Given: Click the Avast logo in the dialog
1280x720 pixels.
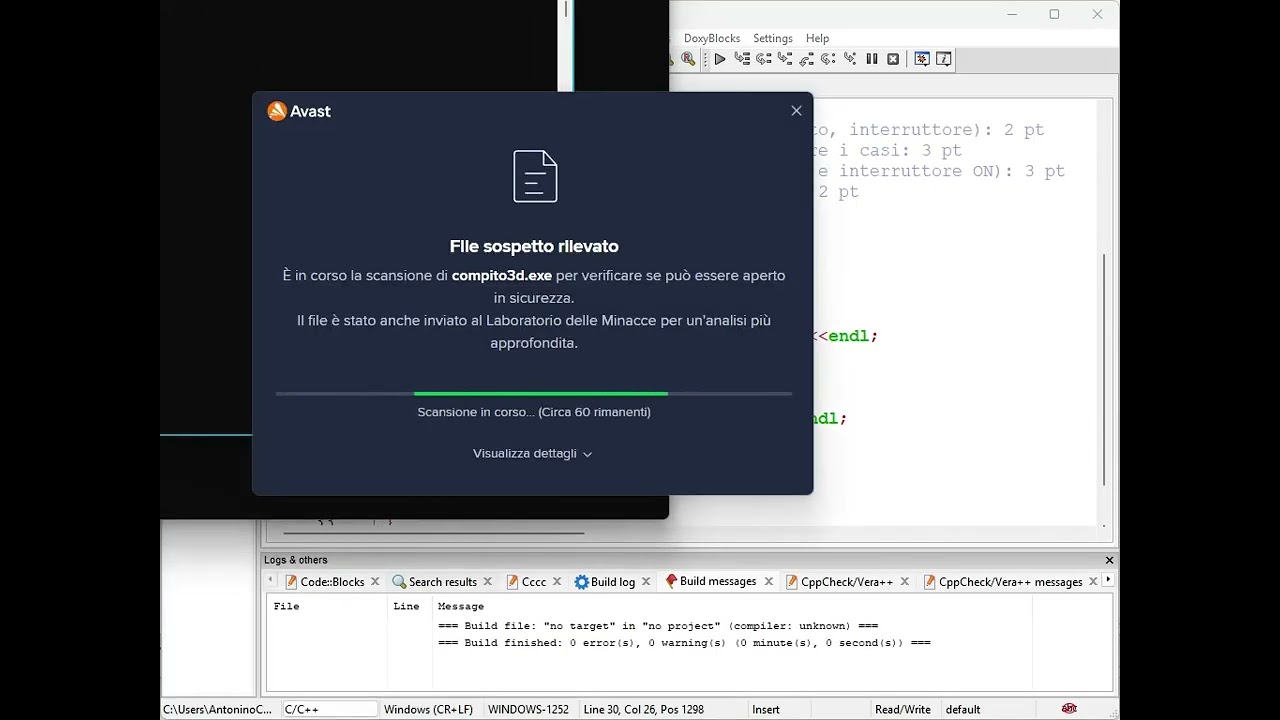Looking at the screenshot, I should [299, 111].
